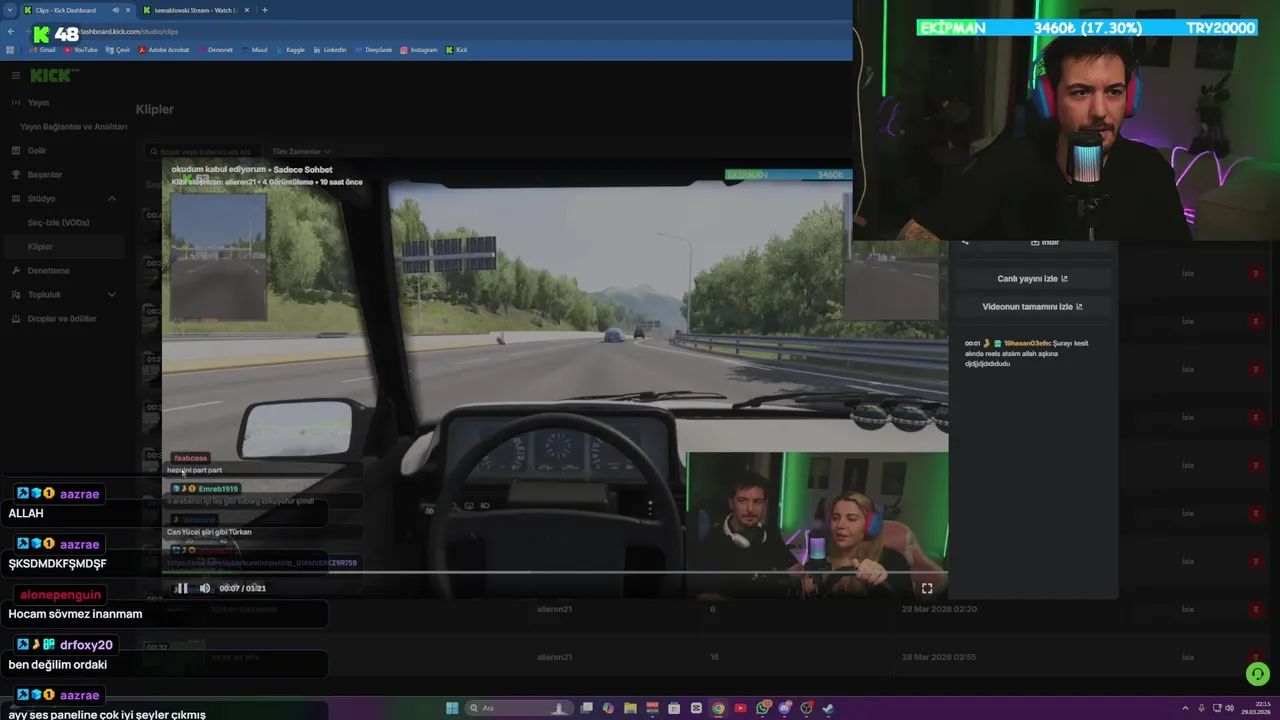
Task: Open Seç-İzle (VODs) under Stüdyo
Action: coord(58,223)
